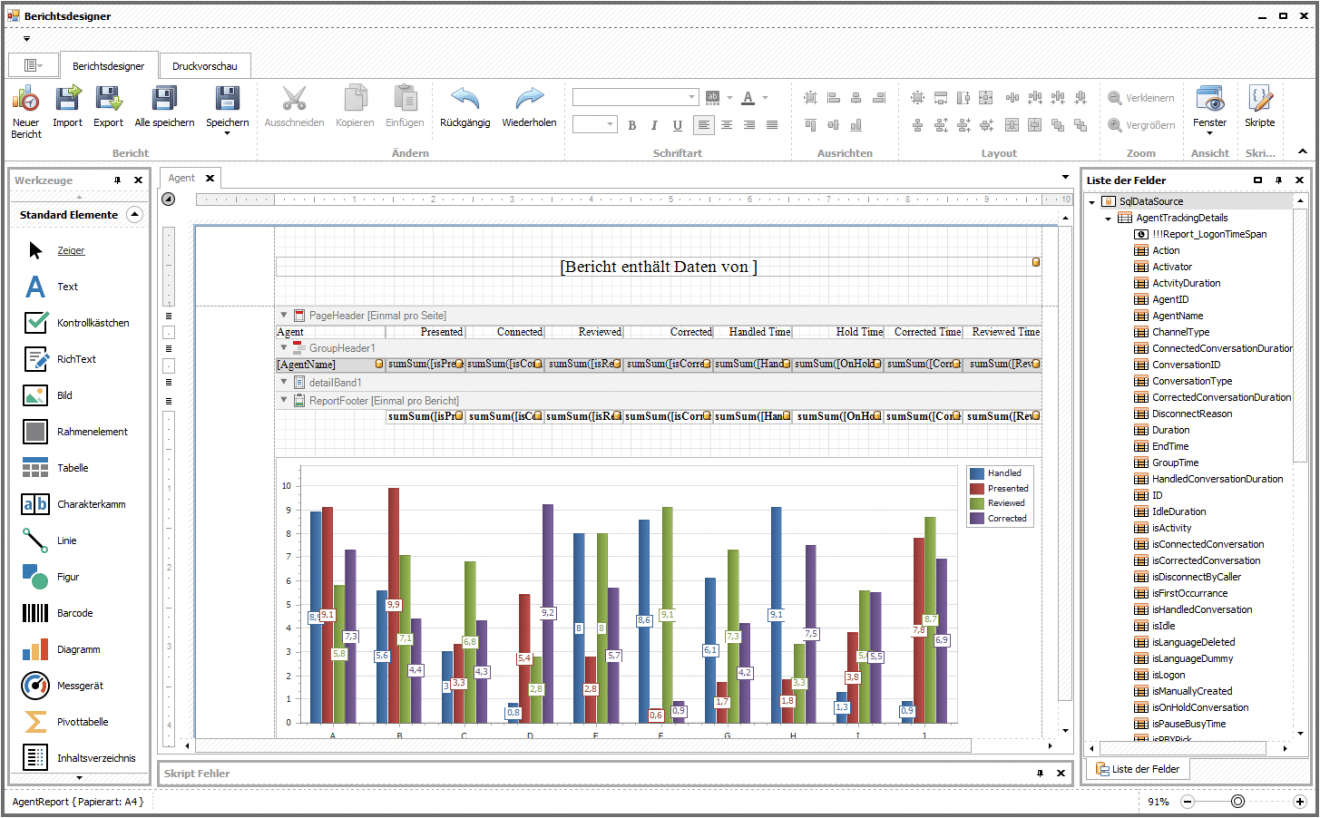Collapse the Standard Elemente section
1320x818 pixels.
click(x=135, y=214)
